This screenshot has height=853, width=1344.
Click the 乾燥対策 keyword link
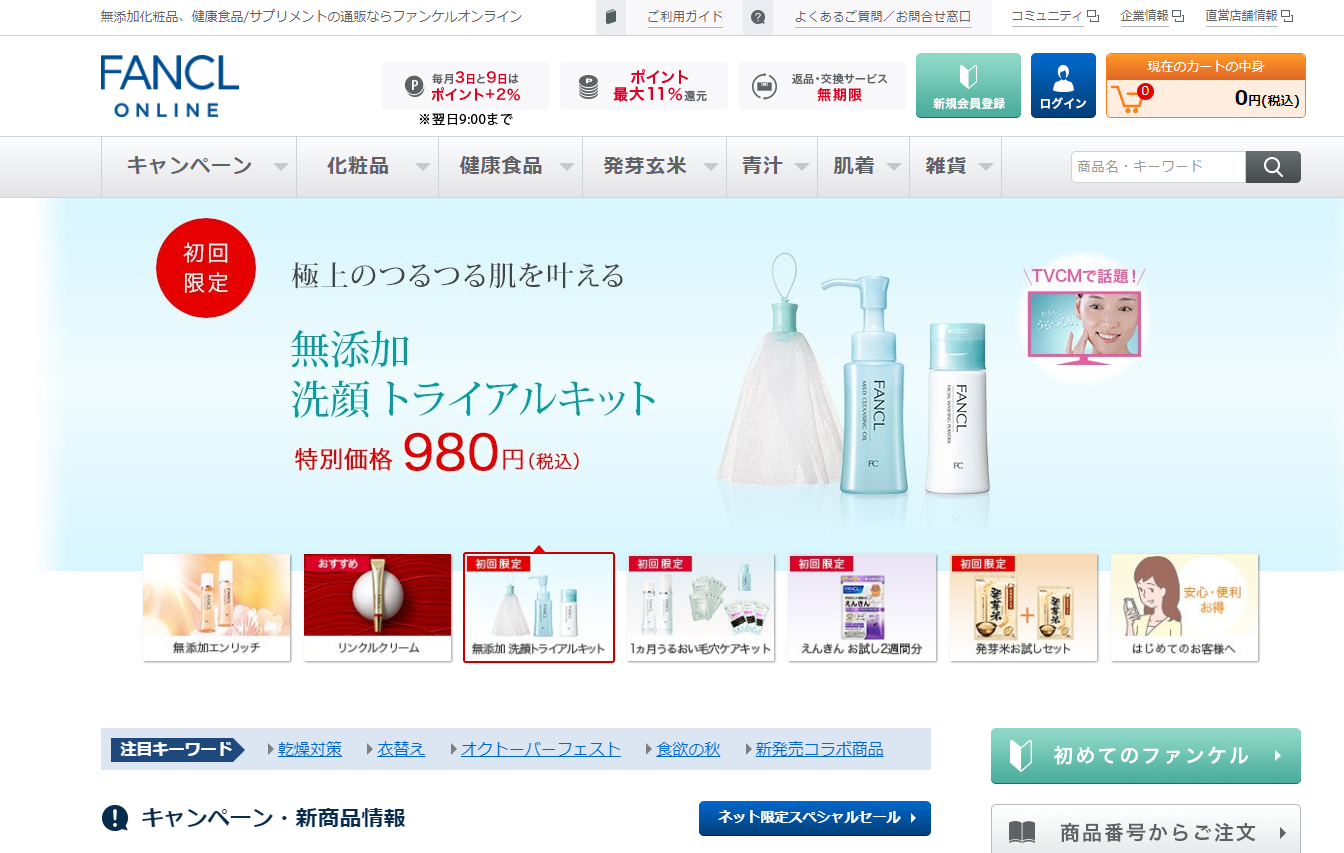tap(310, 749)
